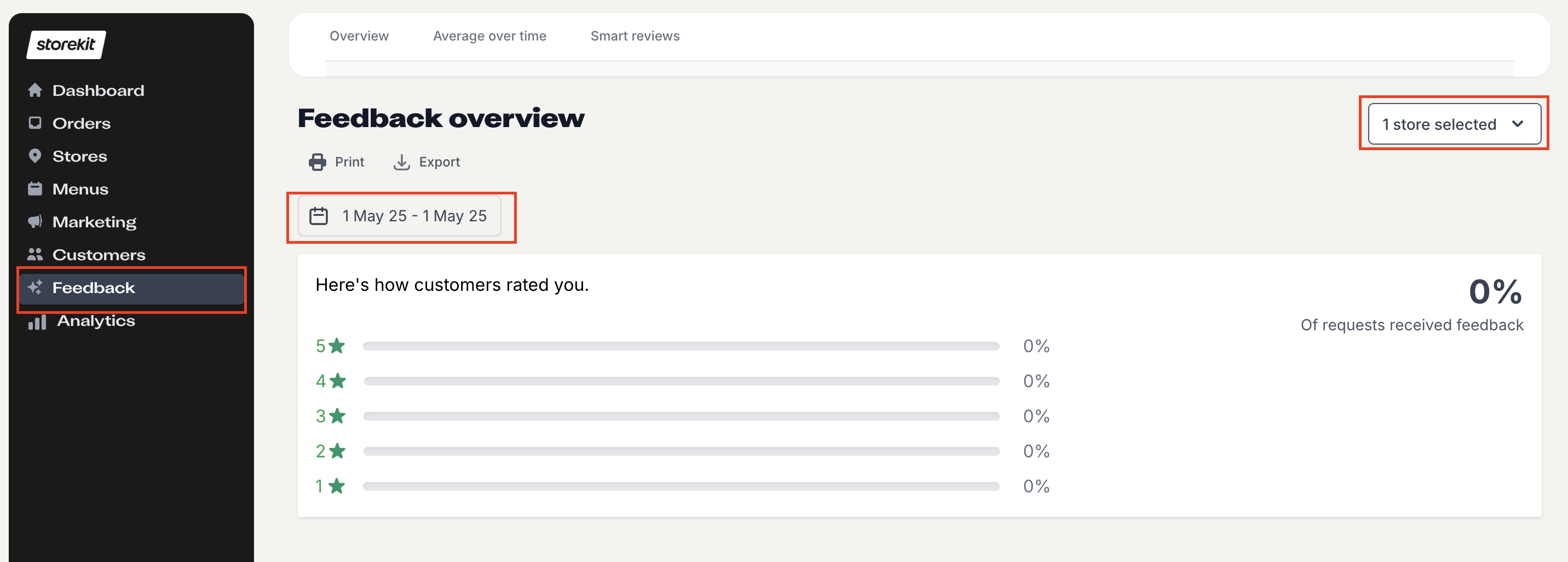Click the storekit logo
1568x562 pixels.
pos(66,44)
